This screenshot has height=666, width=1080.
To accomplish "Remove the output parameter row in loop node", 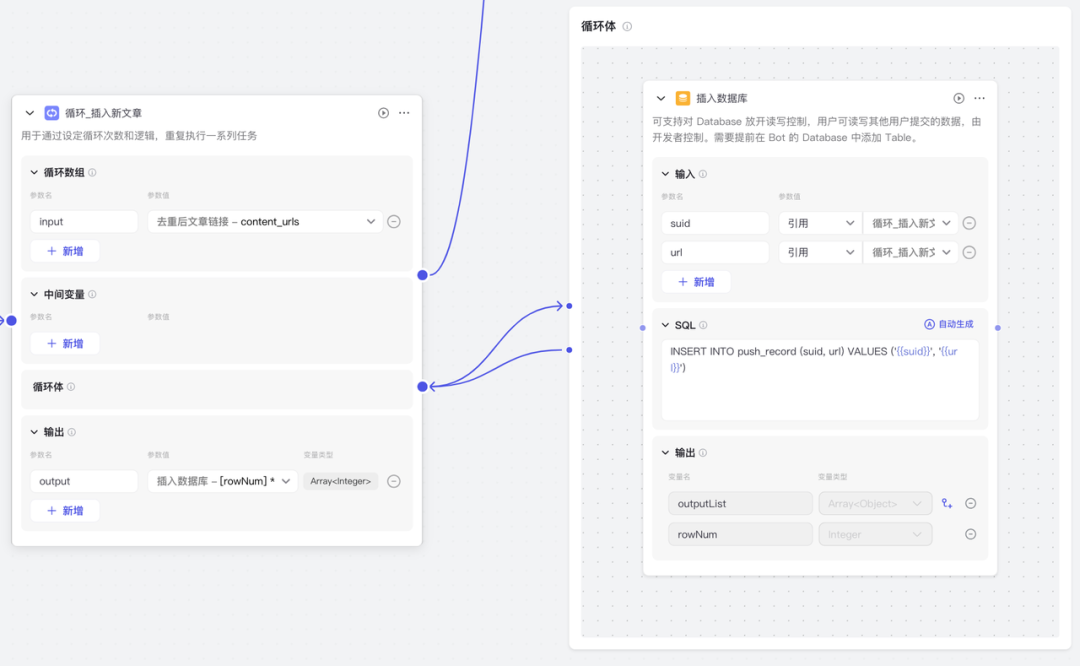I will point(394,481).
